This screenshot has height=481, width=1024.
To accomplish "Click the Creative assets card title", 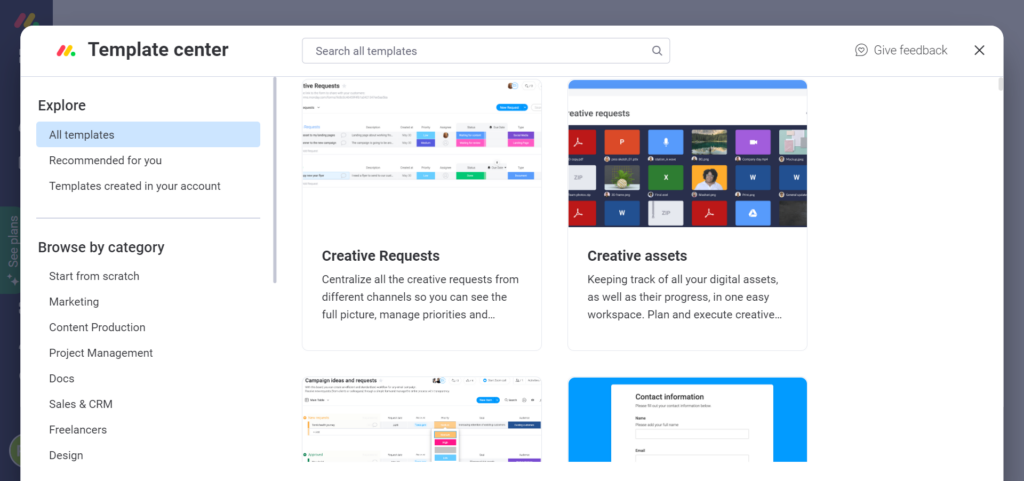I will click(637, 256).
